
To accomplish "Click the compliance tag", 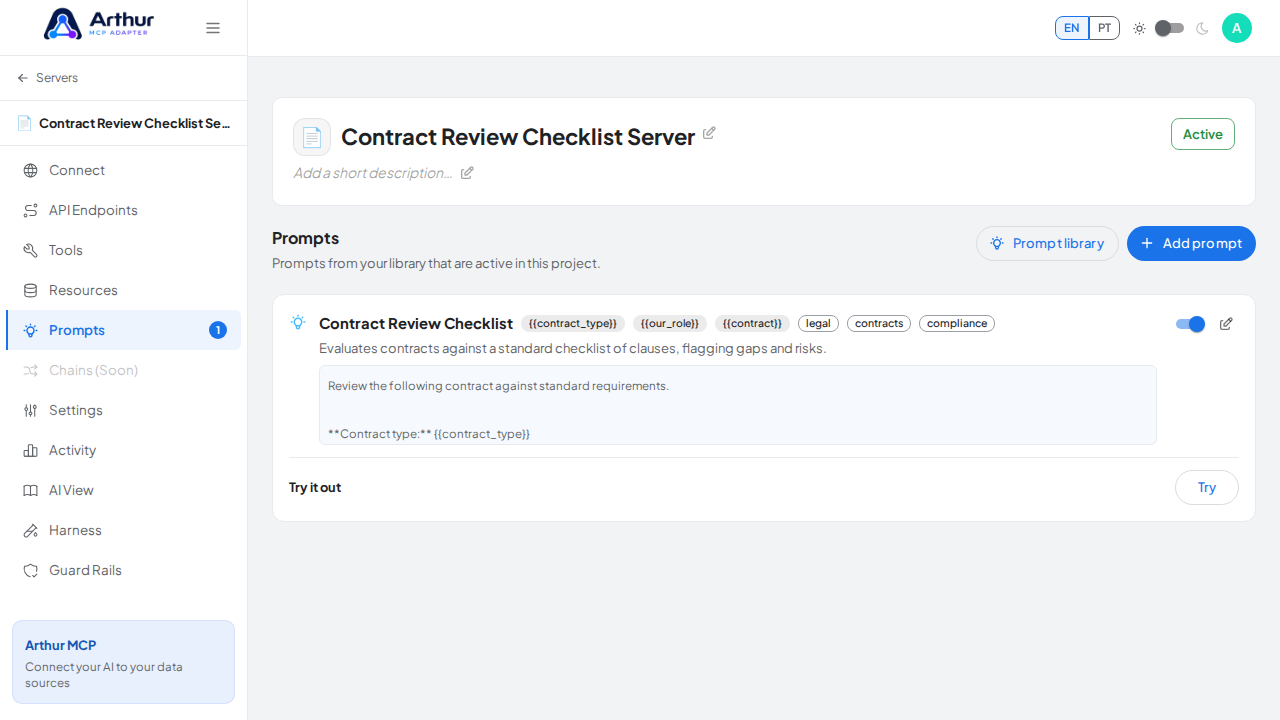I will (957, 323).
